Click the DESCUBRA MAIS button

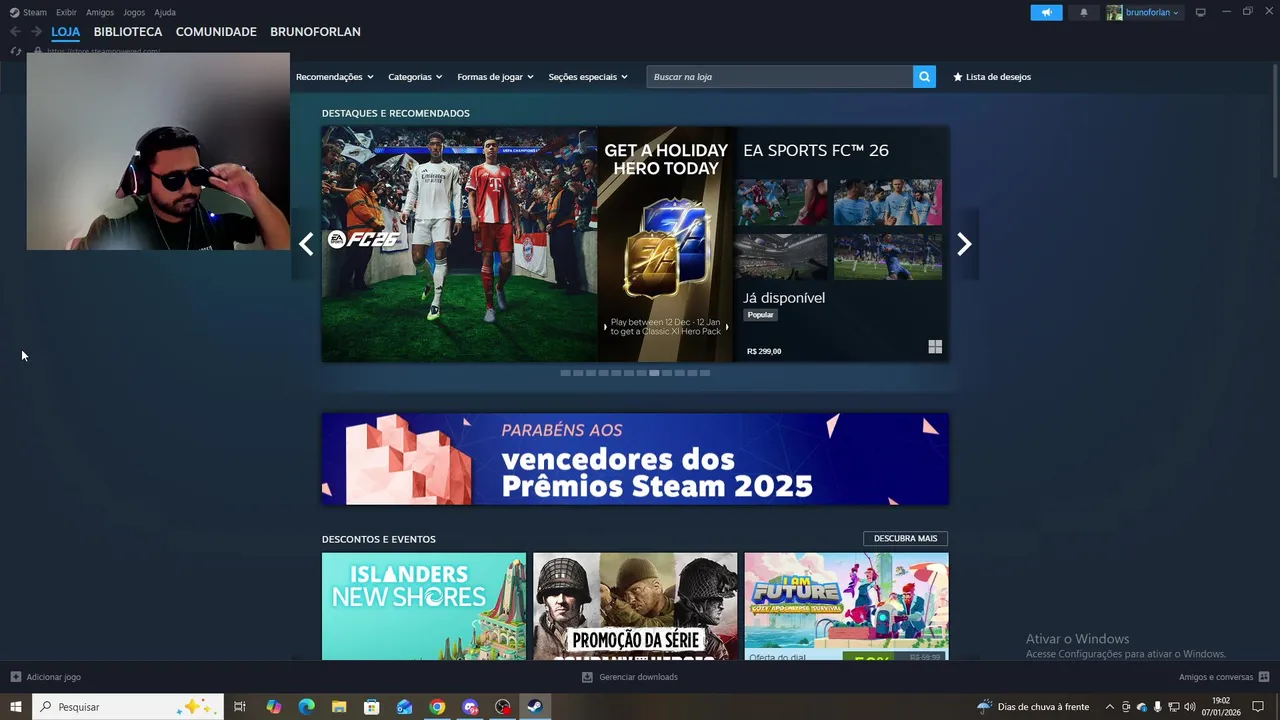pyautogui.click(x=905, y=539)
